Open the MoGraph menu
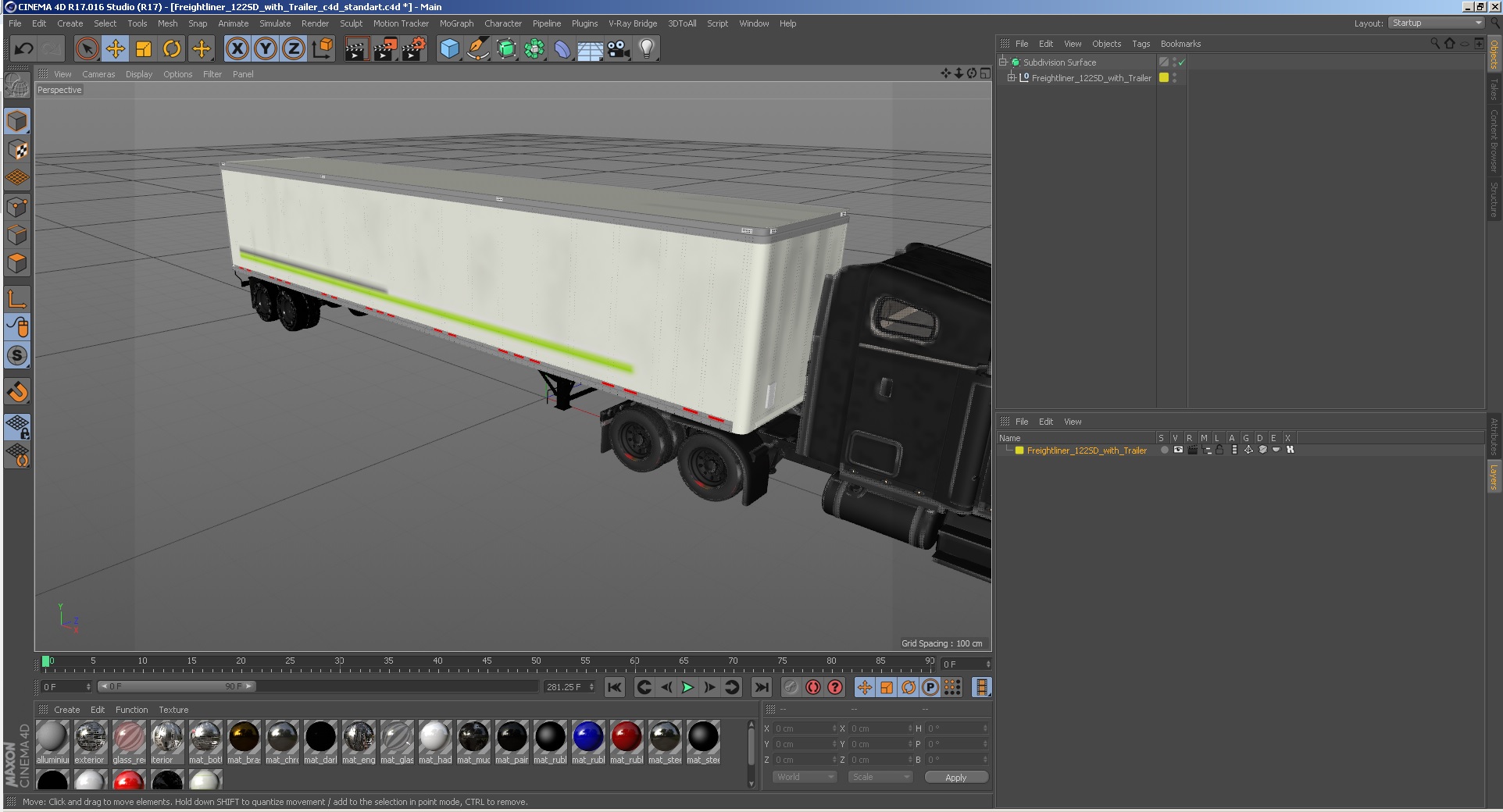Screen dimensions: 1503x812 click(456, 23)
